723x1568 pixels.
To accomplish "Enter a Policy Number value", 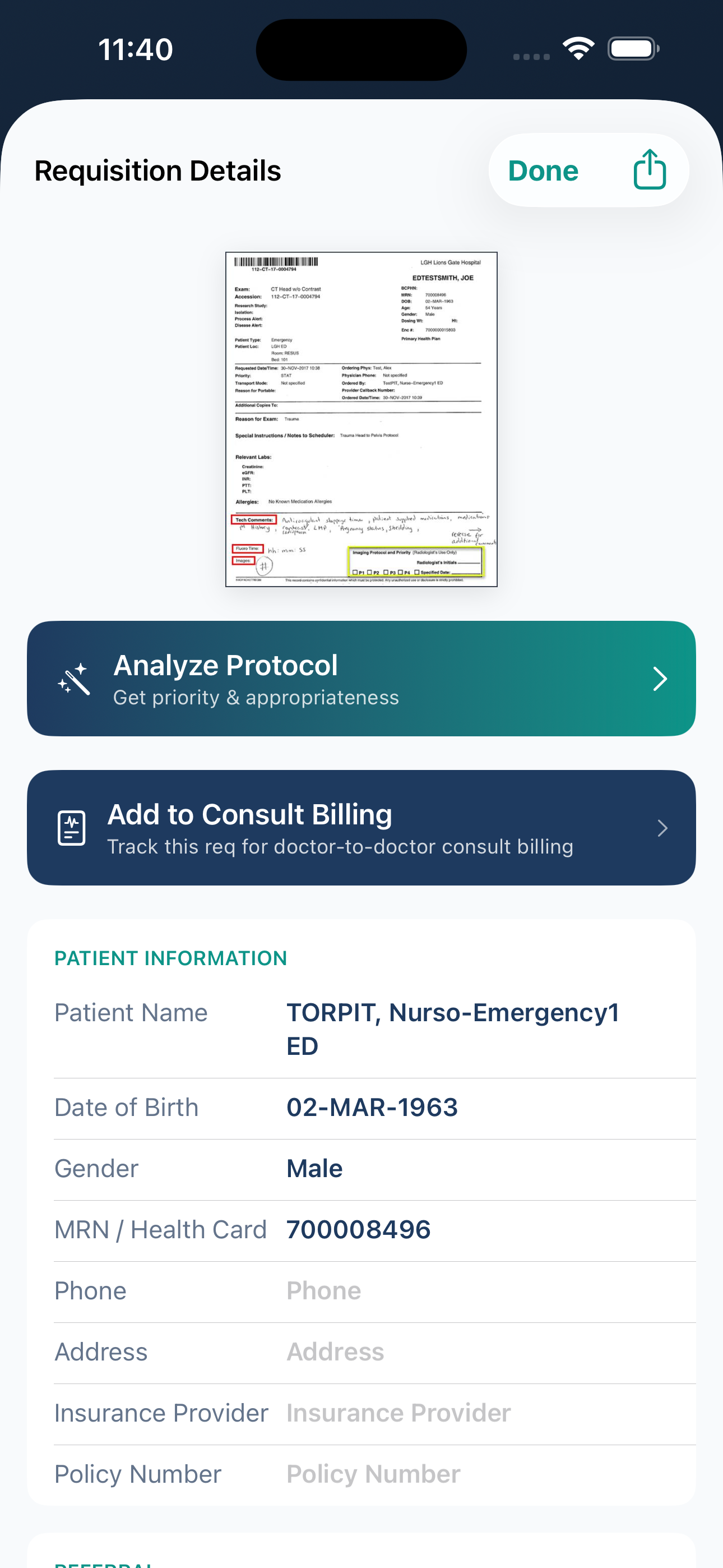I will 373,1473.
